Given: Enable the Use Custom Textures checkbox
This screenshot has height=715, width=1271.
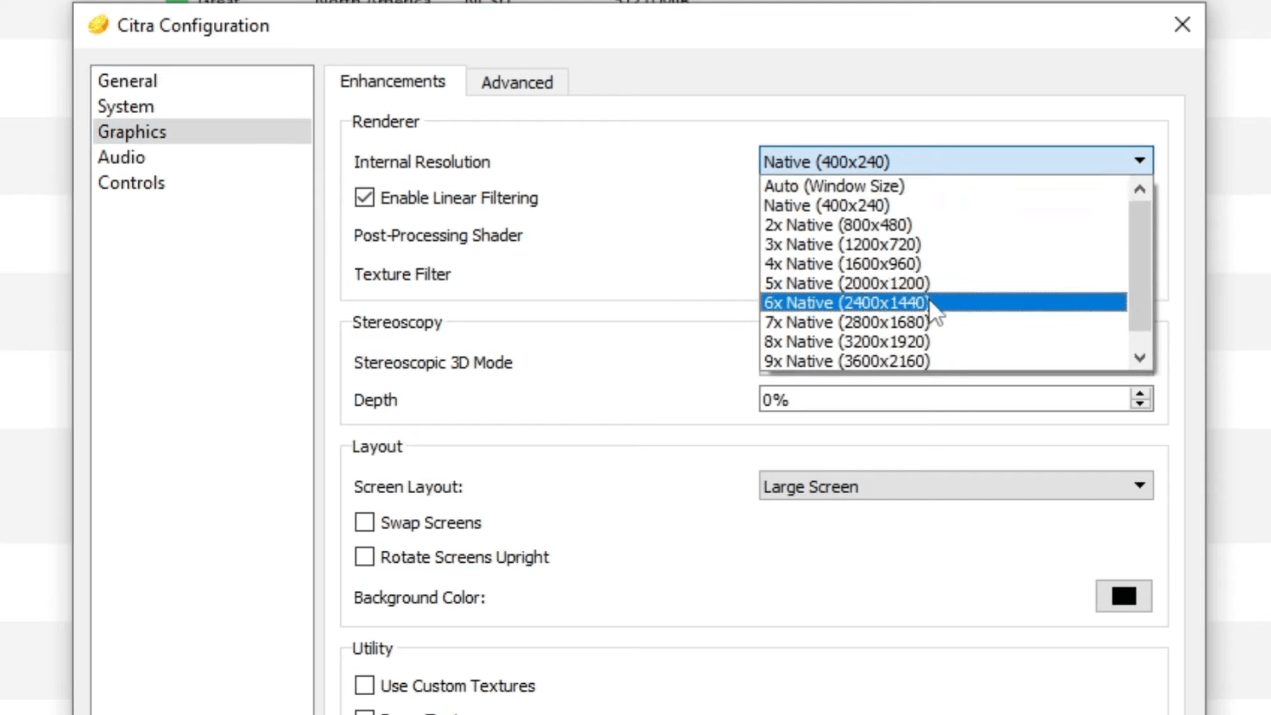Looking at the screenshot, I should tap(365, 686).
